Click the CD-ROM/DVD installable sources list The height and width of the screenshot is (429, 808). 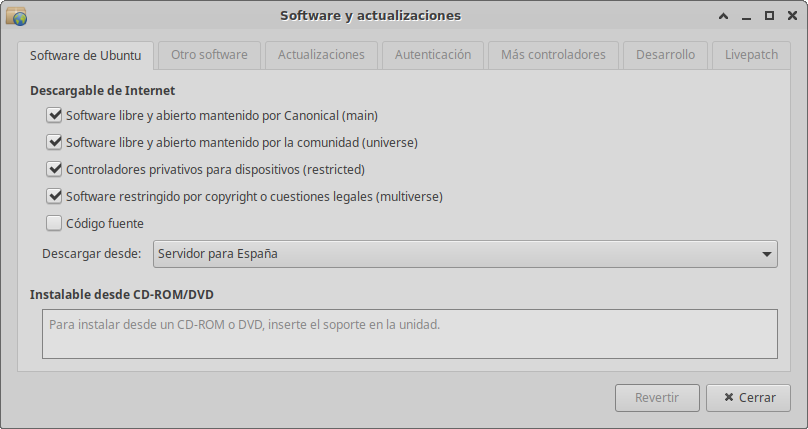[409, 334]
